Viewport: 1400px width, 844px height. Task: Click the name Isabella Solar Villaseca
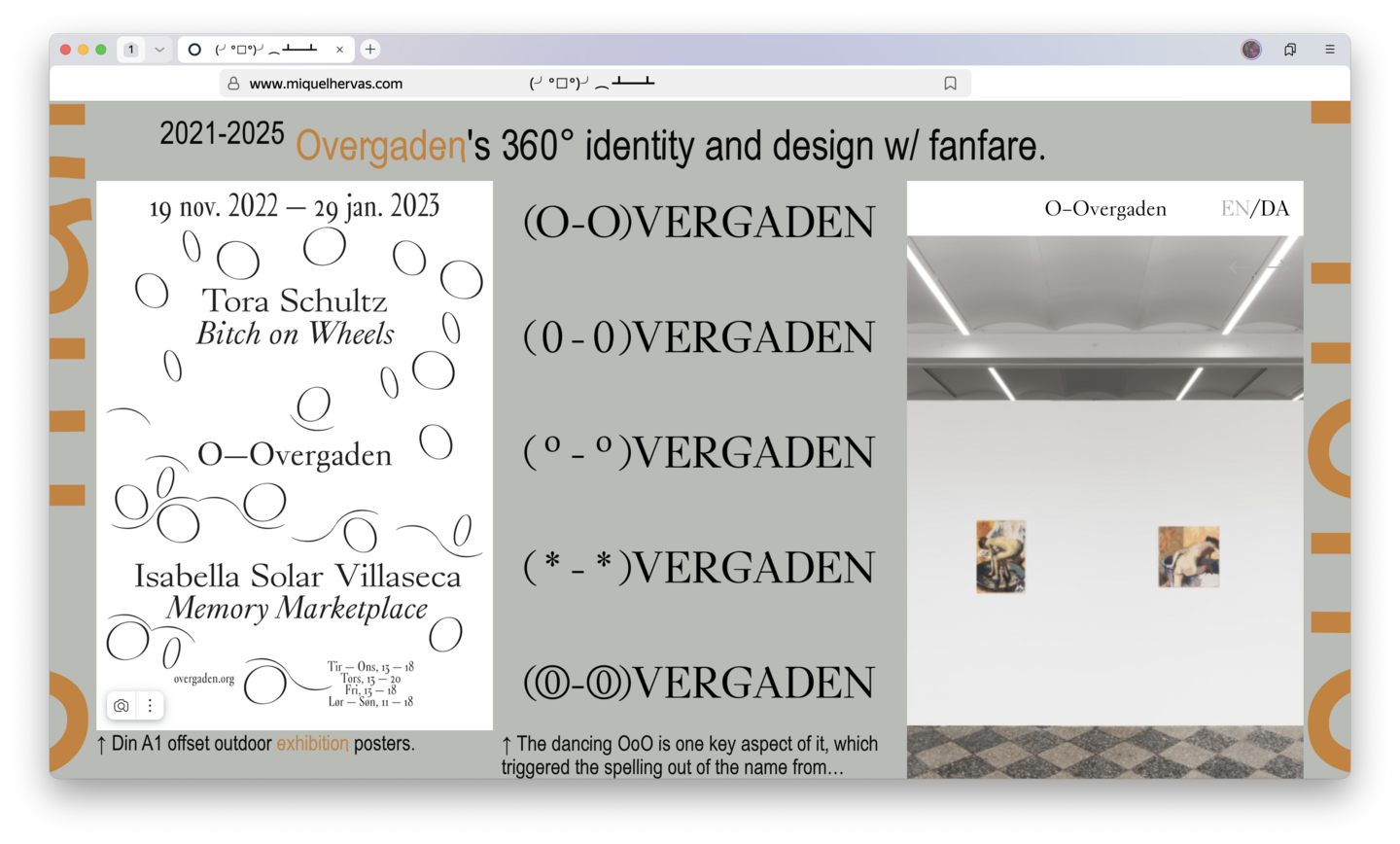pos(297,576)
